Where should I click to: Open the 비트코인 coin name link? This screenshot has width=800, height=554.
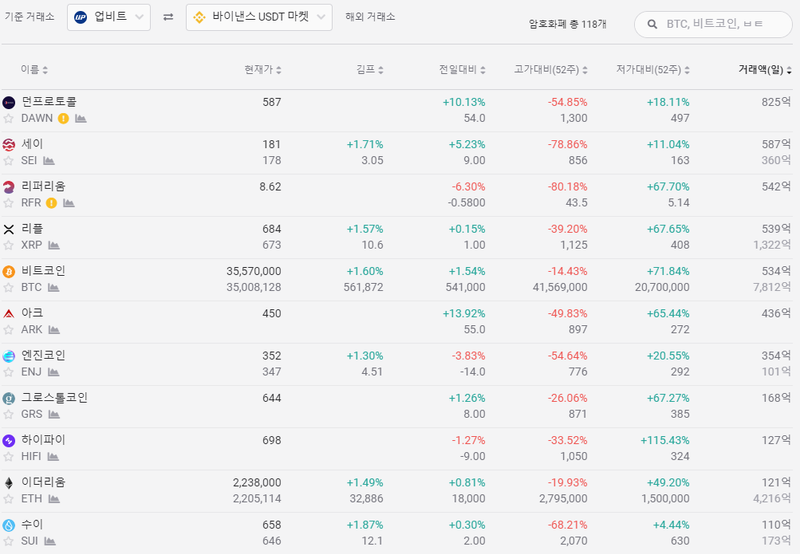(x=43, y=271)
